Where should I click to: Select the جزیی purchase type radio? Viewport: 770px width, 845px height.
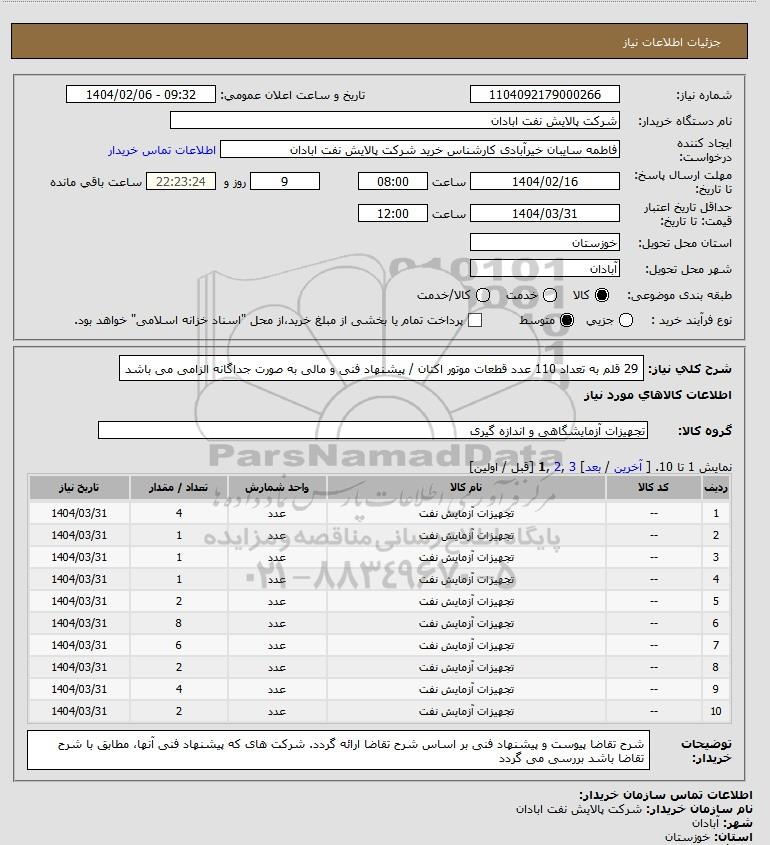(x=626, y=320)
